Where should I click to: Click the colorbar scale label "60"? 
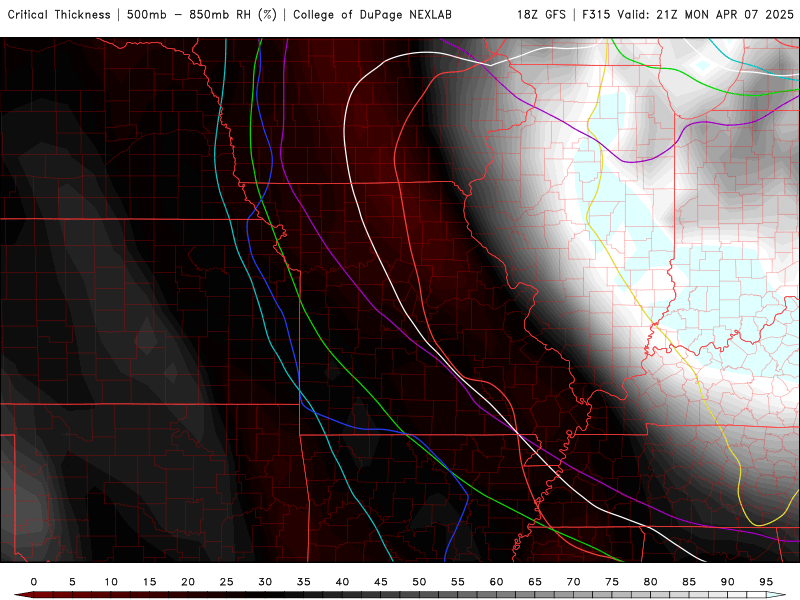(496, 582)
